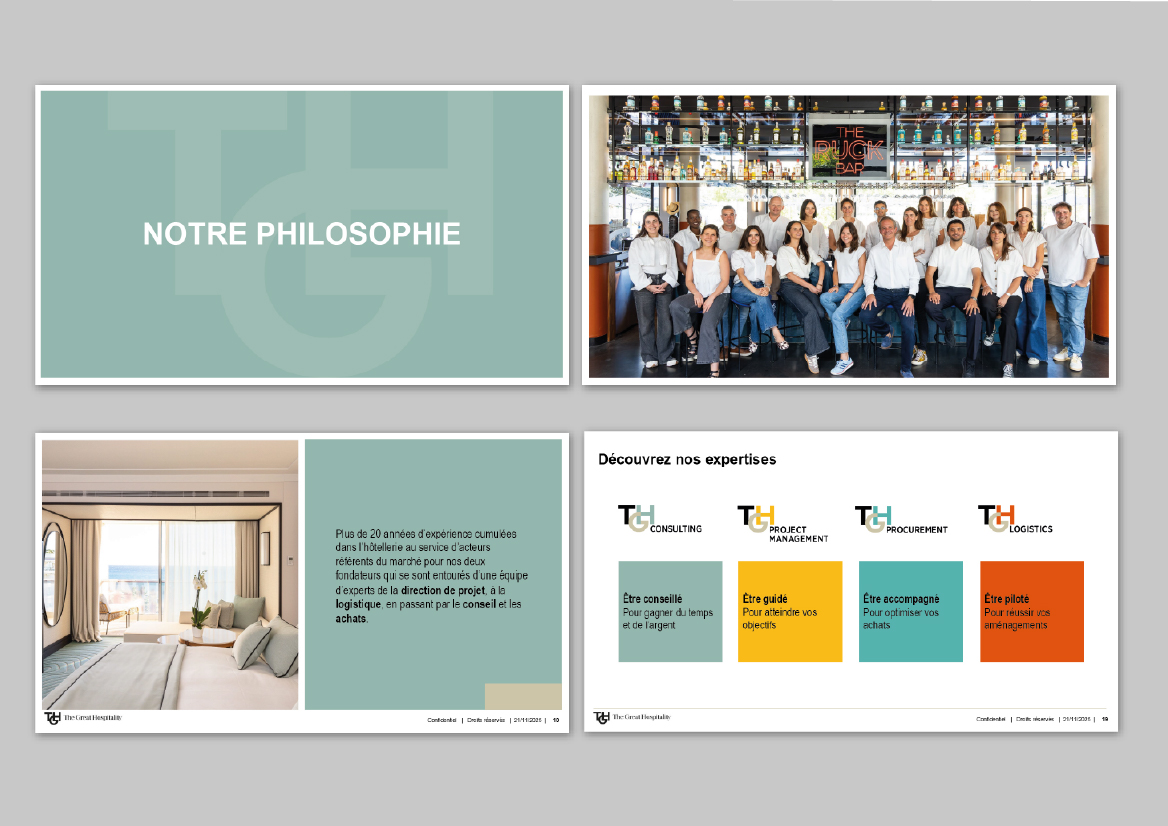1168x826 pixels.
Task: Select the hotel bedroom photo
Action: [x=170, y=574]
